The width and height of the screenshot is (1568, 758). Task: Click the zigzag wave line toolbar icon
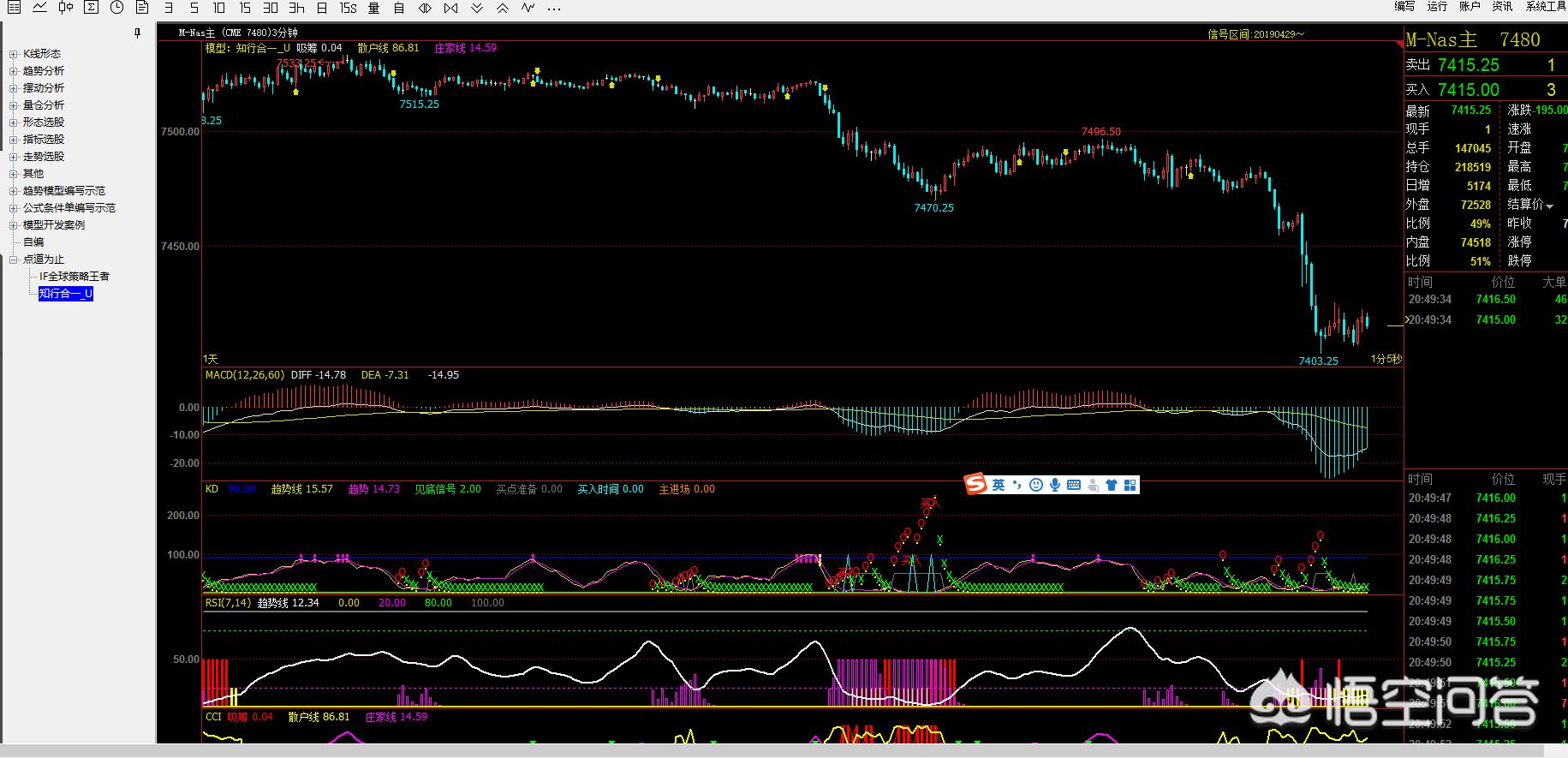tap(528, 8)
